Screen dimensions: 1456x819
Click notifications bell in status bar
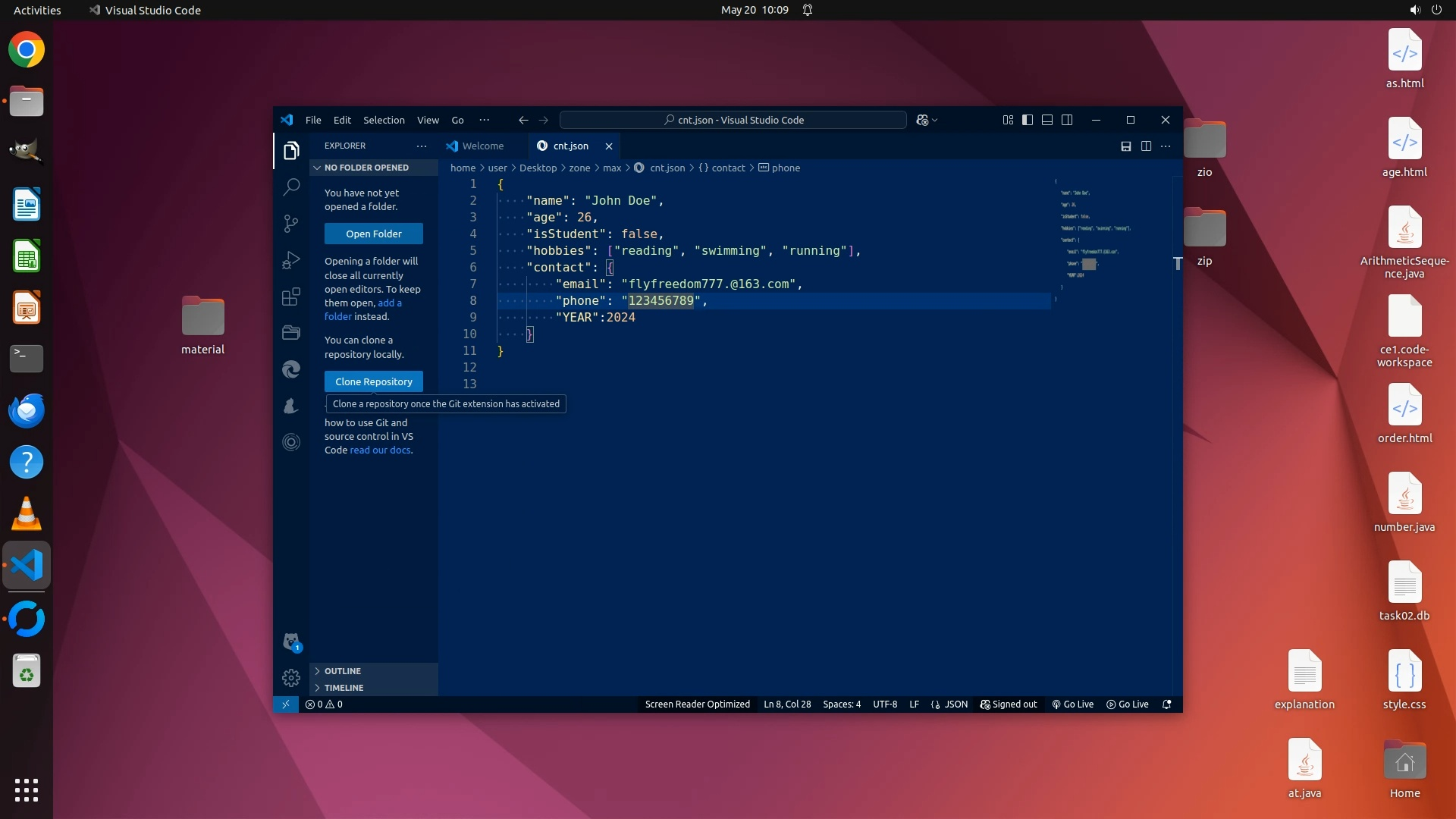click(x=1167, y=704)
